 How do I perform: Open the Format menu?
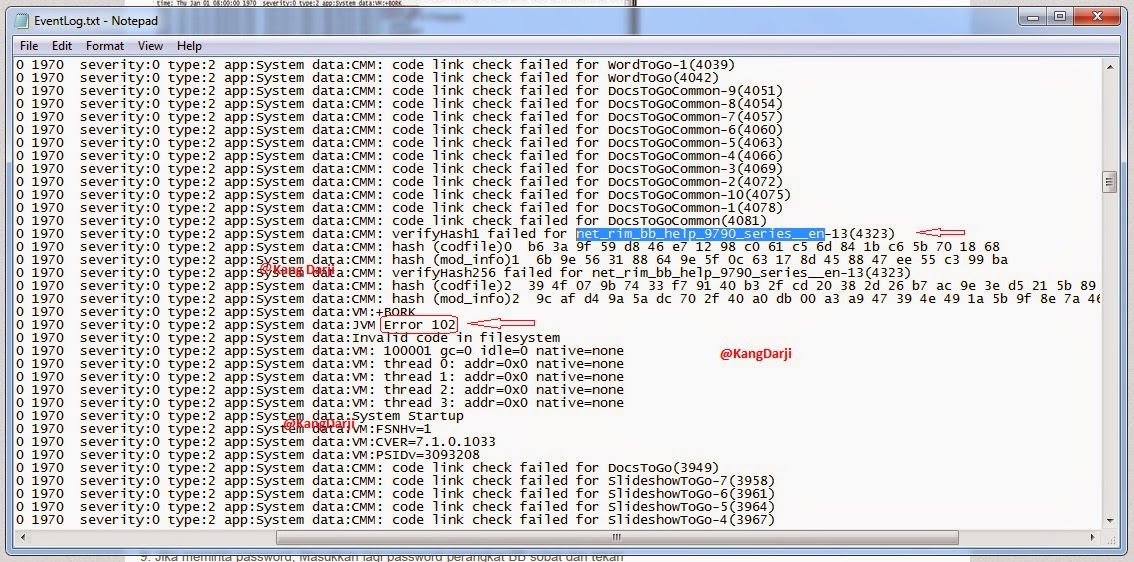(105, 46)
